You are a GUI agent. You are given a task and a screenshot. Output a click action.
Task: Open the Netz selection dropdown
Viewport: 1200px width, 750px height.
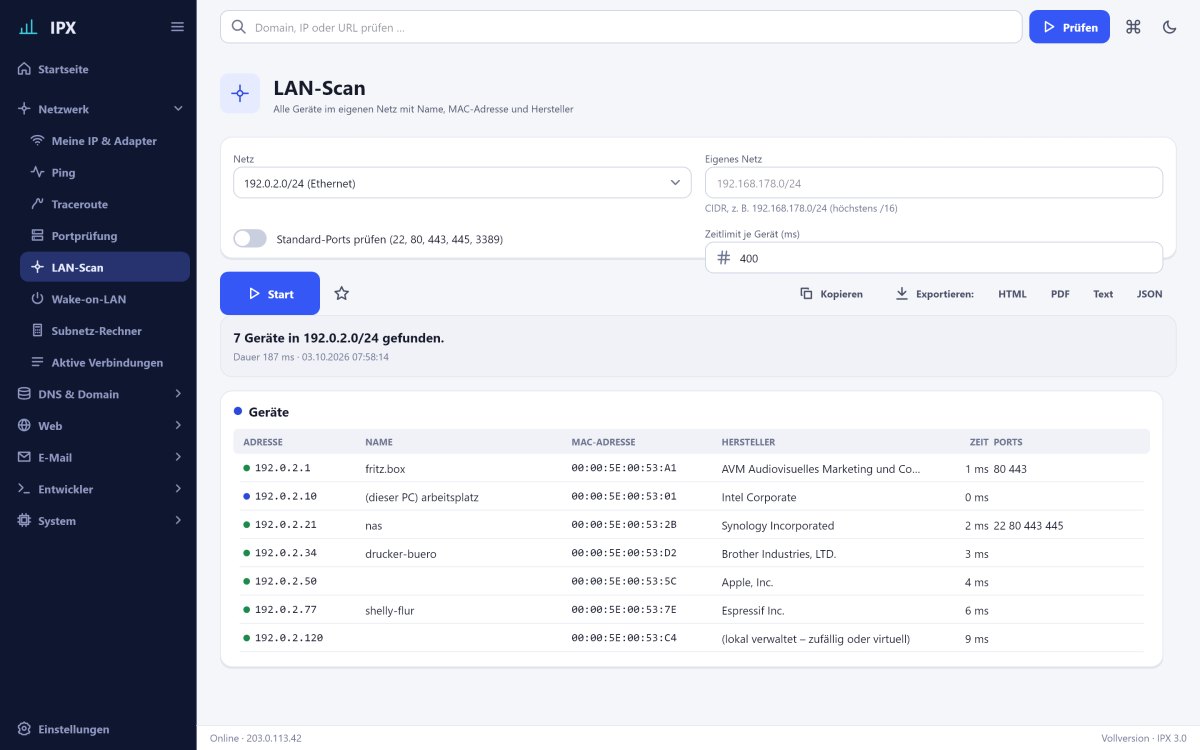(462, 183)
